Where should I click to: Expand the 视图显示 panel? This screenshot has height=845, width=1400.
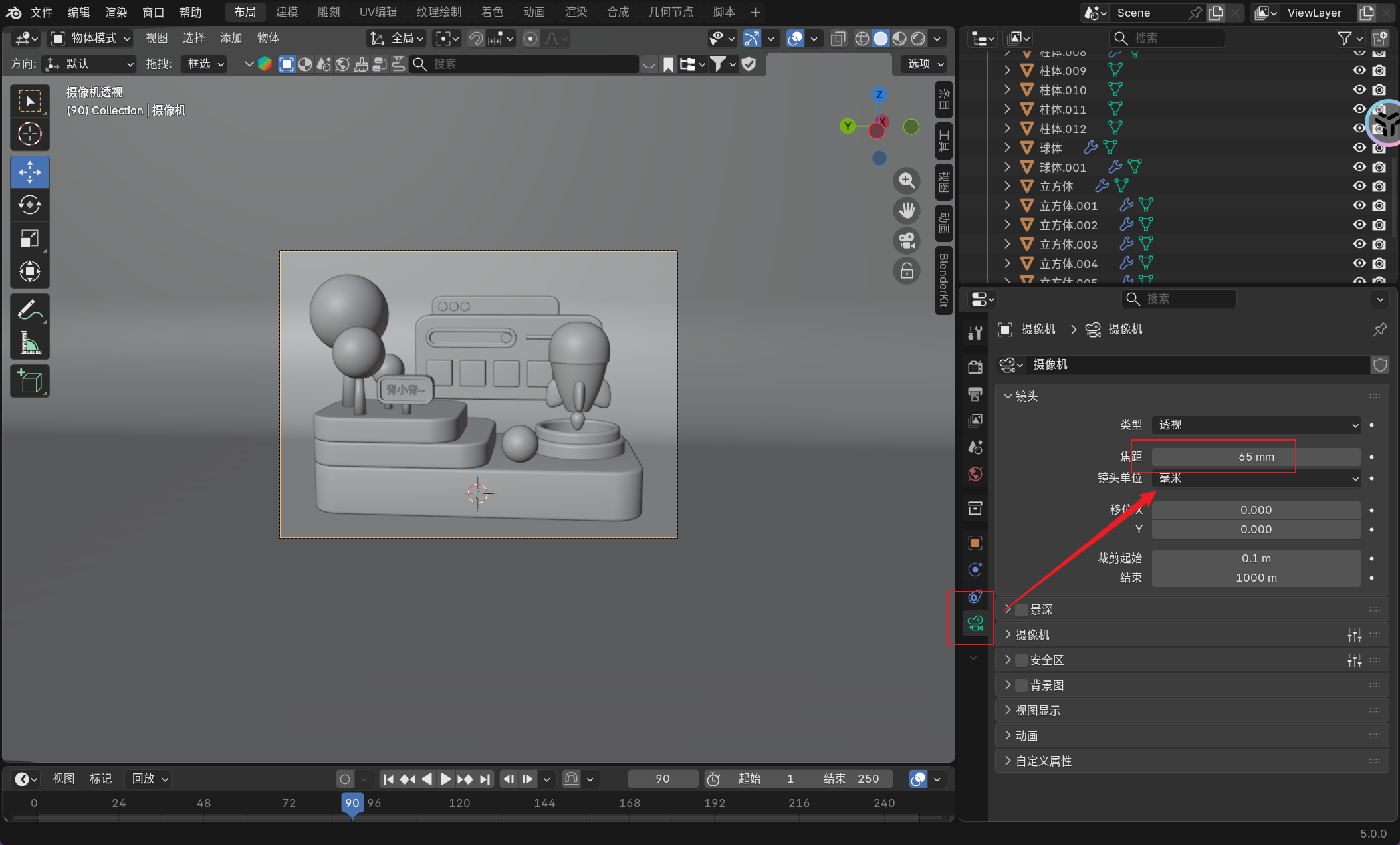click(1037, 711)
